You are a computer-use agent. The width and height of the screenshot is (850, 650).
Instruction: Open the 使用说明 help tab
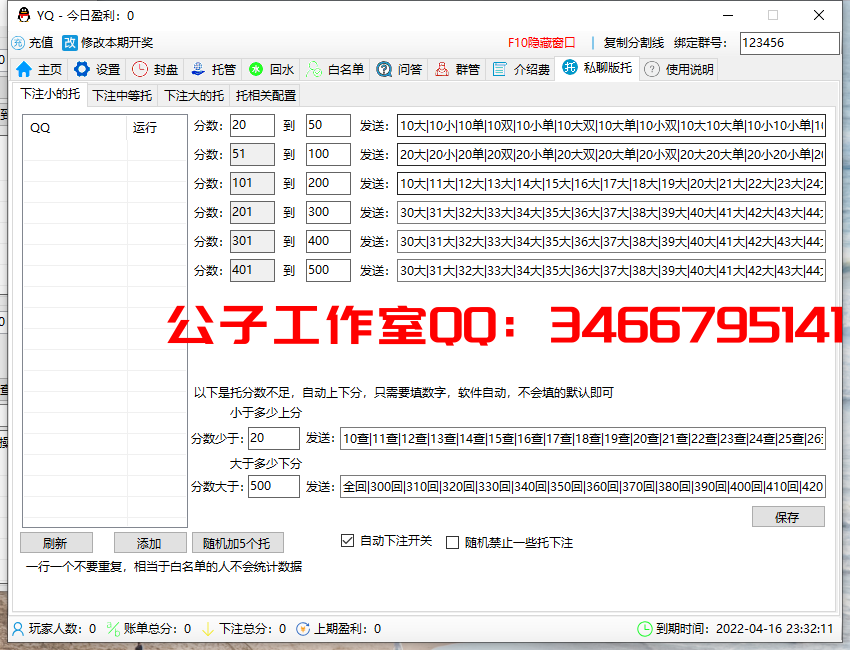click(679, 69)
